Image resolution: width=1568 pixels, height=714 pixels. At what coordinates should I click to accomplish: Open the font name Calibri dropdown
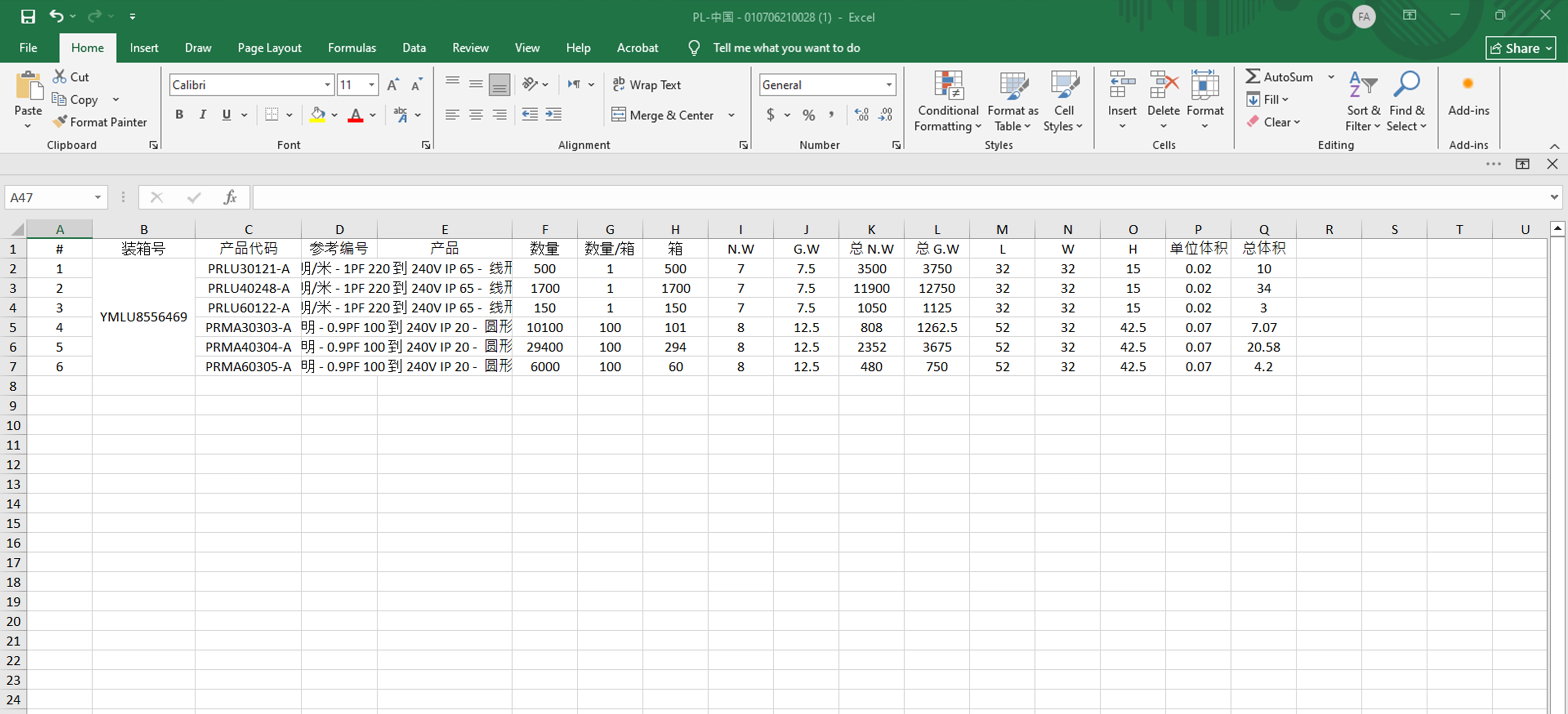click(x=328, y=84)
